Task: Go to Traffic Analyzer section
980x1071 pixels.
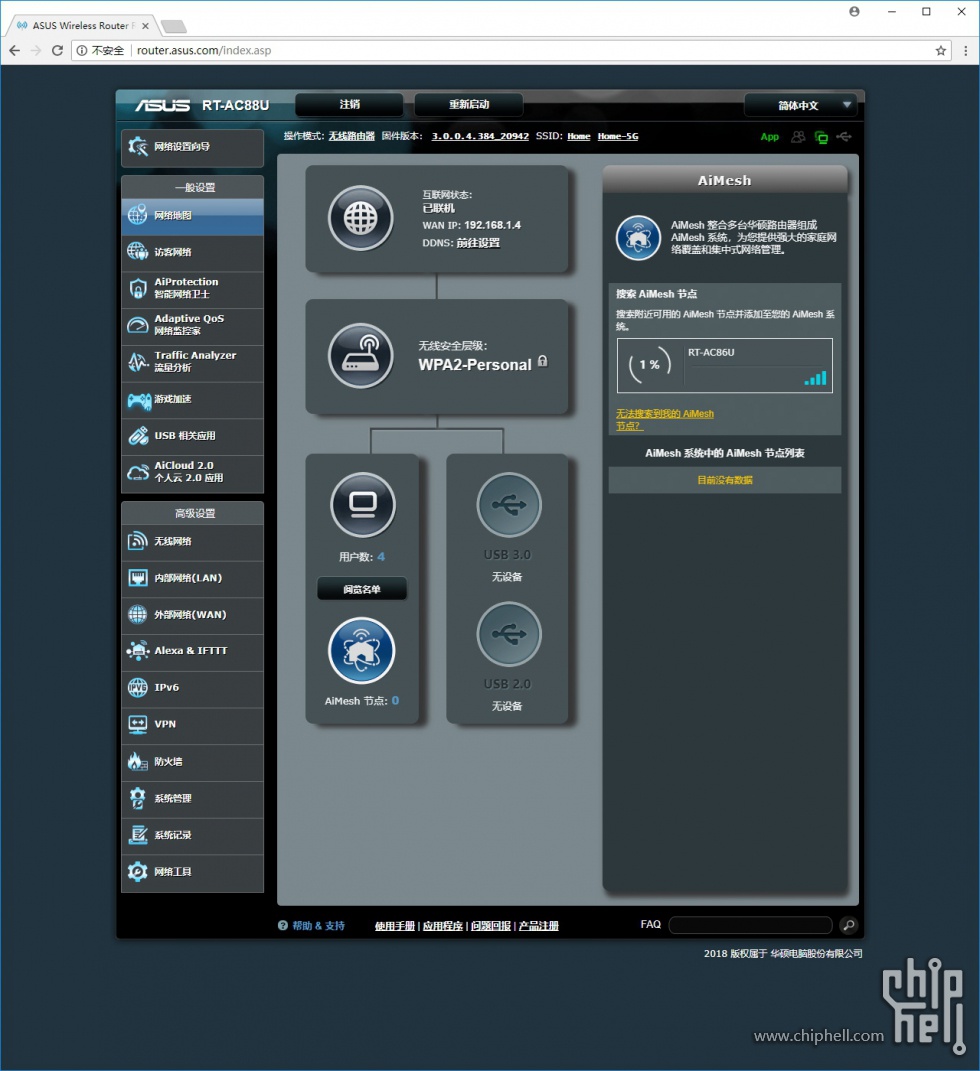Action: [193, 361]
